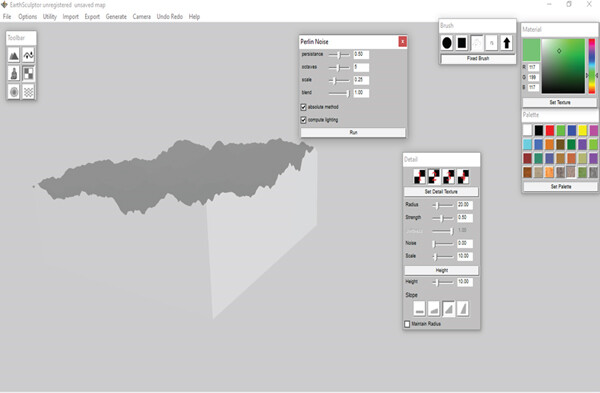The width and height of the screenshot is (600, 393).
Task: Select the paint bottle tool icon
Action: pos(14,73)
